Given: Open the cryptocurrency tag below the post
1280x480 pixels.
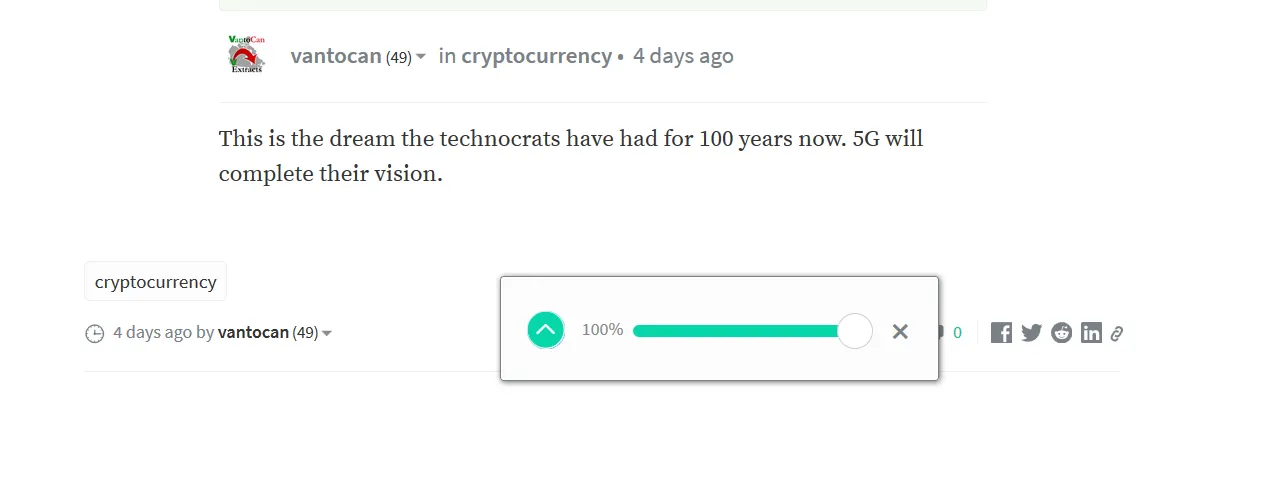Looking at the screenshot, I should pos(155,281).
